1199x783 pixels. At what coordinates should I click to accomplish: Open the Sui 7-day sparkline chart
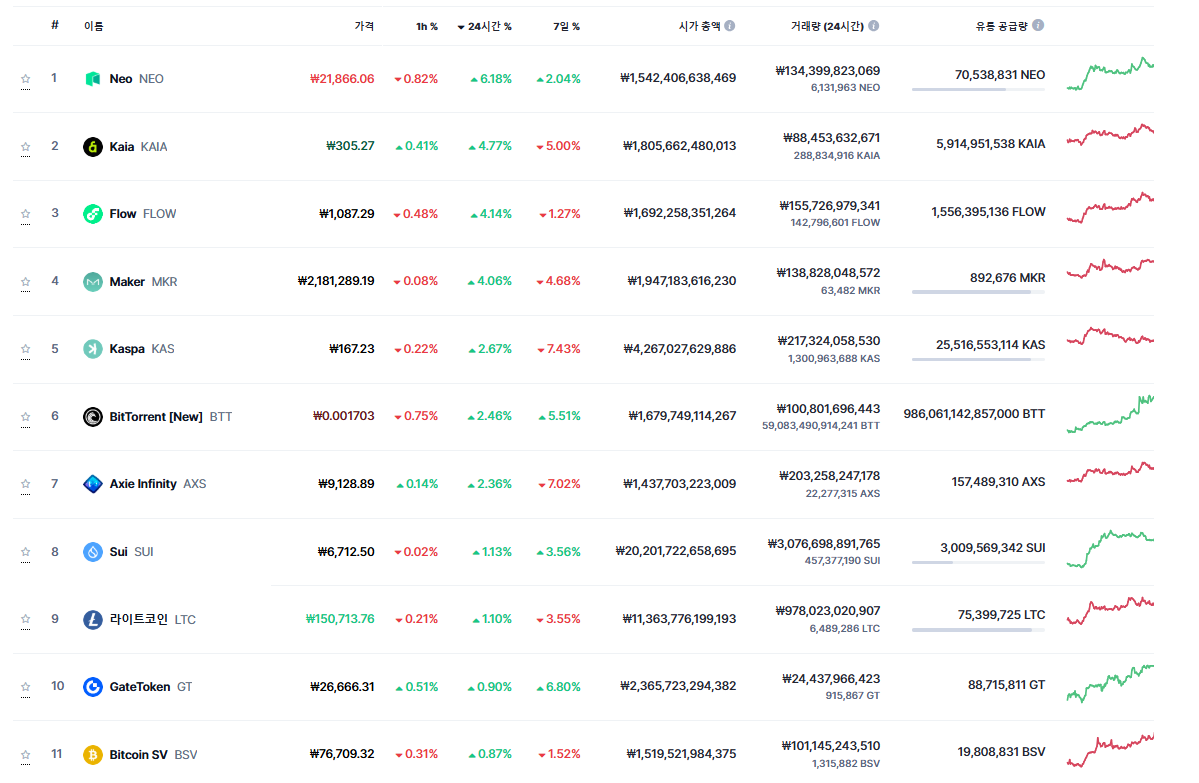coord(1110,549)
